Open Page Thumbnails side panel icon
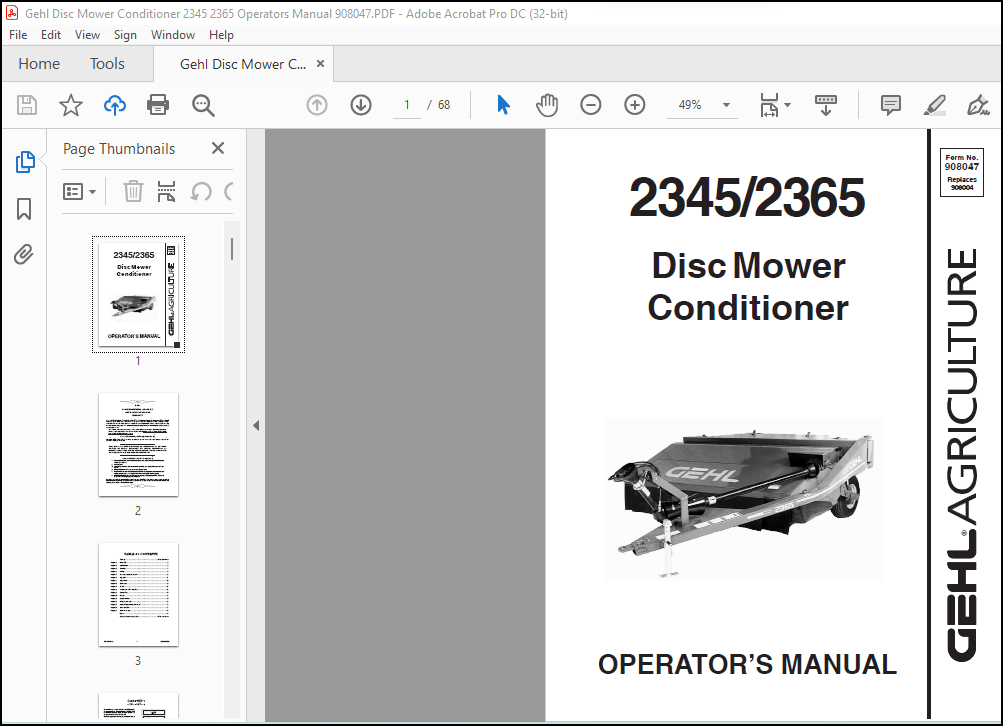The width and height of the screenshot is (1003, 726). [x=25, y=162]
